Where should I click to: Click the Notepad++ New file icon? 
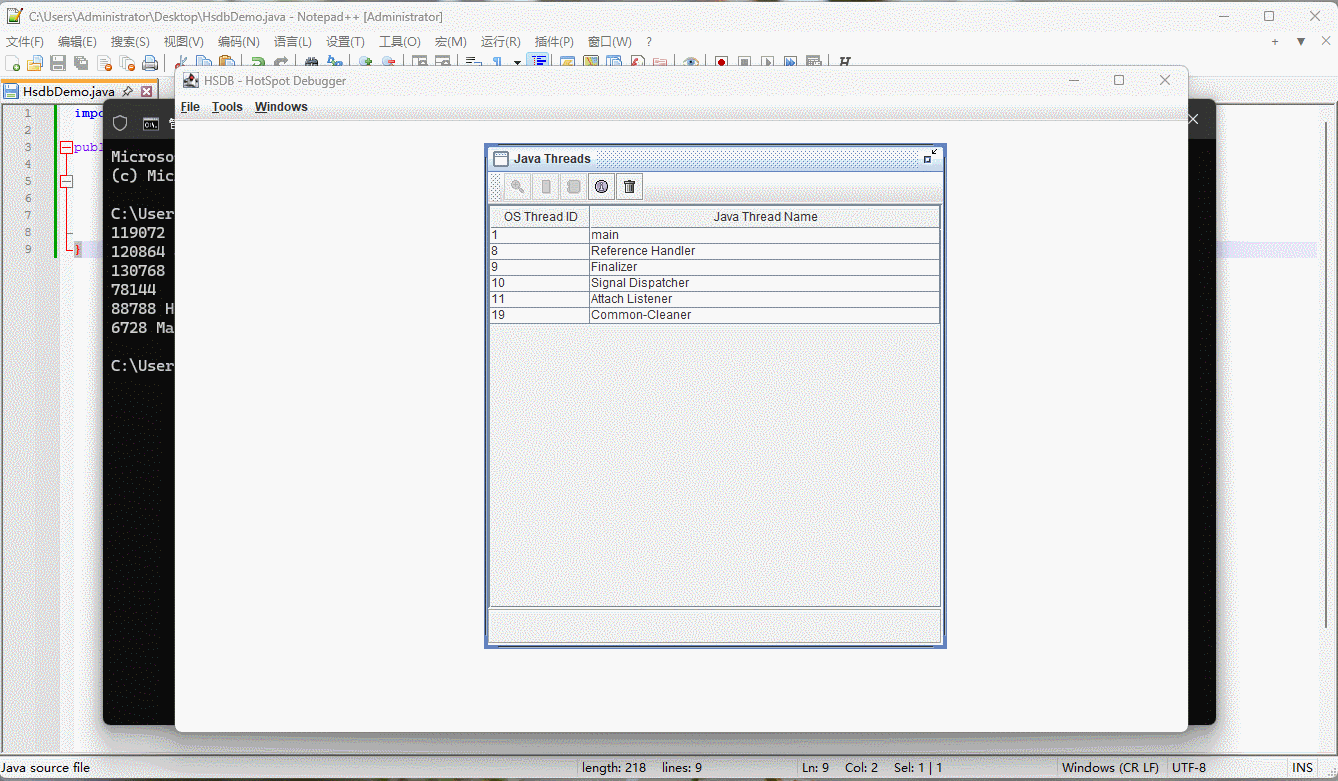[x=13, y=63]
